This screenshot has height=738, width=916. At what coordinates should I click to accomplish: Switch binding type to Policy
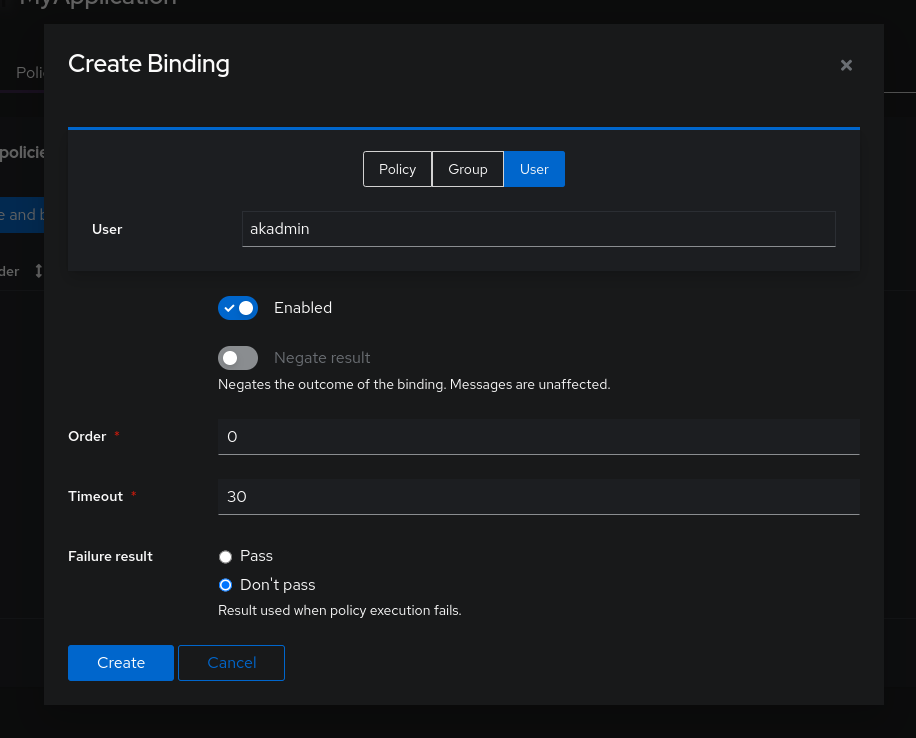pyautogui.click(x=397, y=169)
